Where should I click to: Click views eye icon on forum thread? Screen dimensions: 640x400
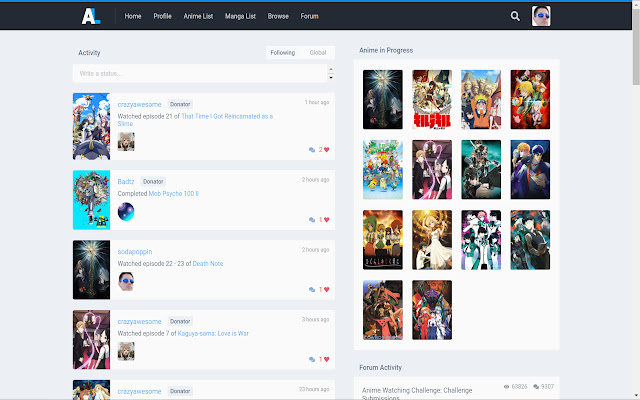(x=506, y=387)
